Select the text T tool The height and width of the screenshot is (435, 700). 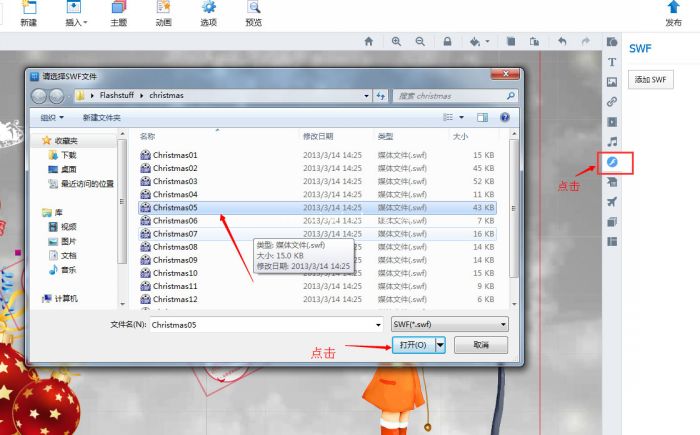pos(612,62)
